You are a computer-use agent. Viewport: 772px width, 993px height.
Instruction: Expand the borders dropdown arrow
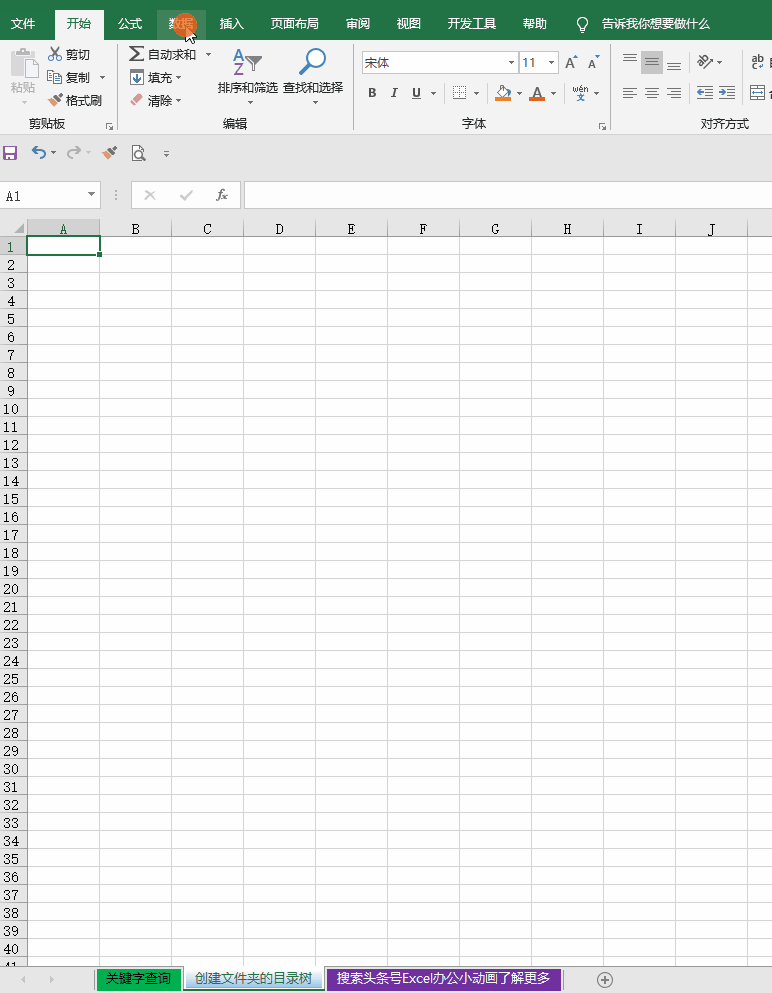[x=476, y=93]
